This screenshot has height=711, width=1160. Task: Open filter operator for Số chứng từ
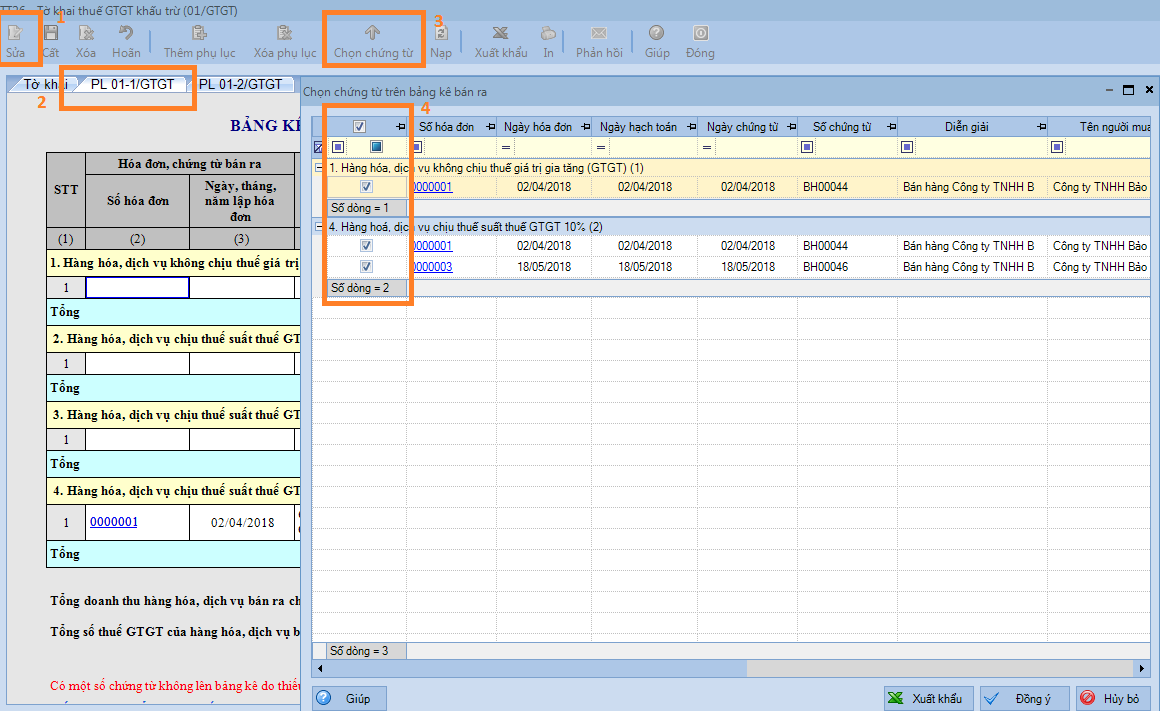807,147
